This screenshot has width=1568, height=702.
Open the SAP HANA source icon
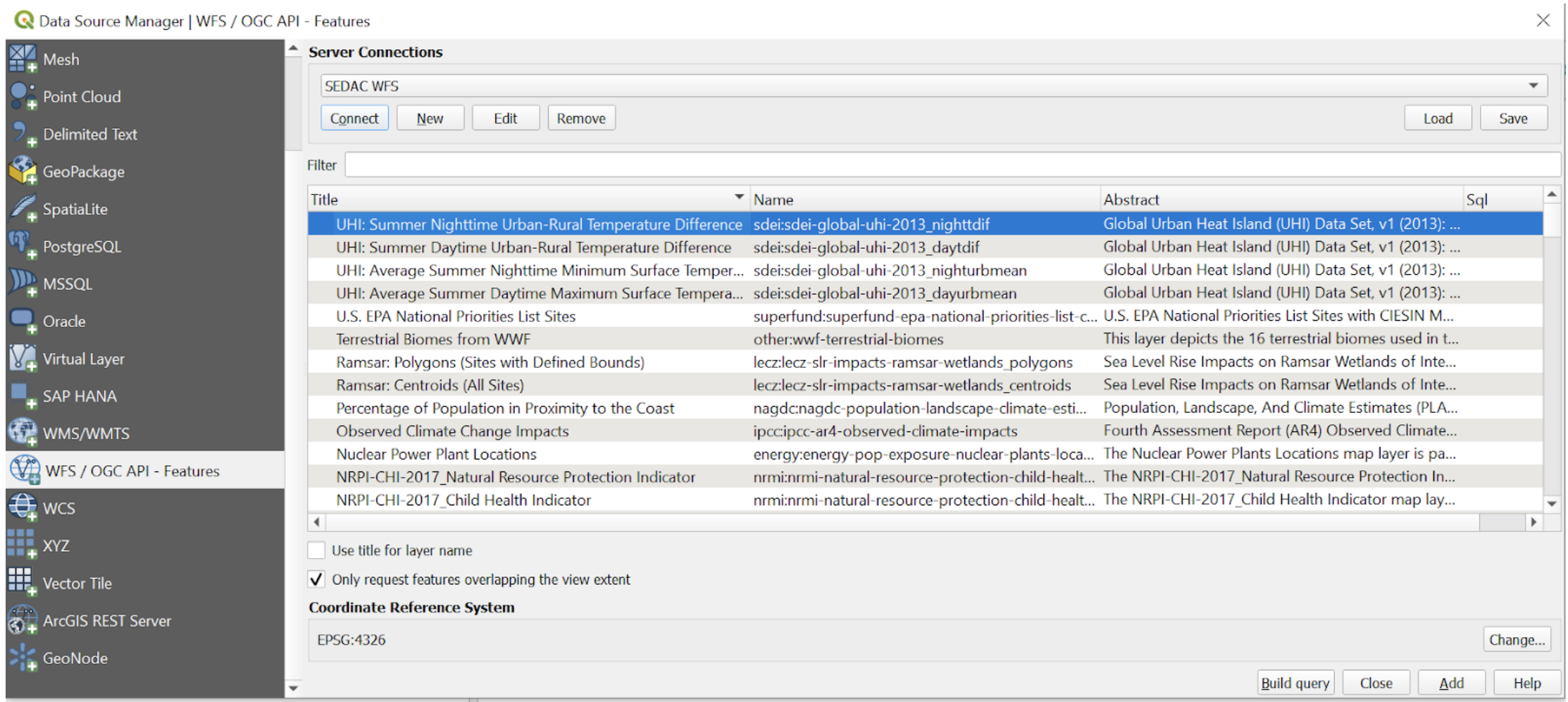pyautogui.click(x=23, y=396)
